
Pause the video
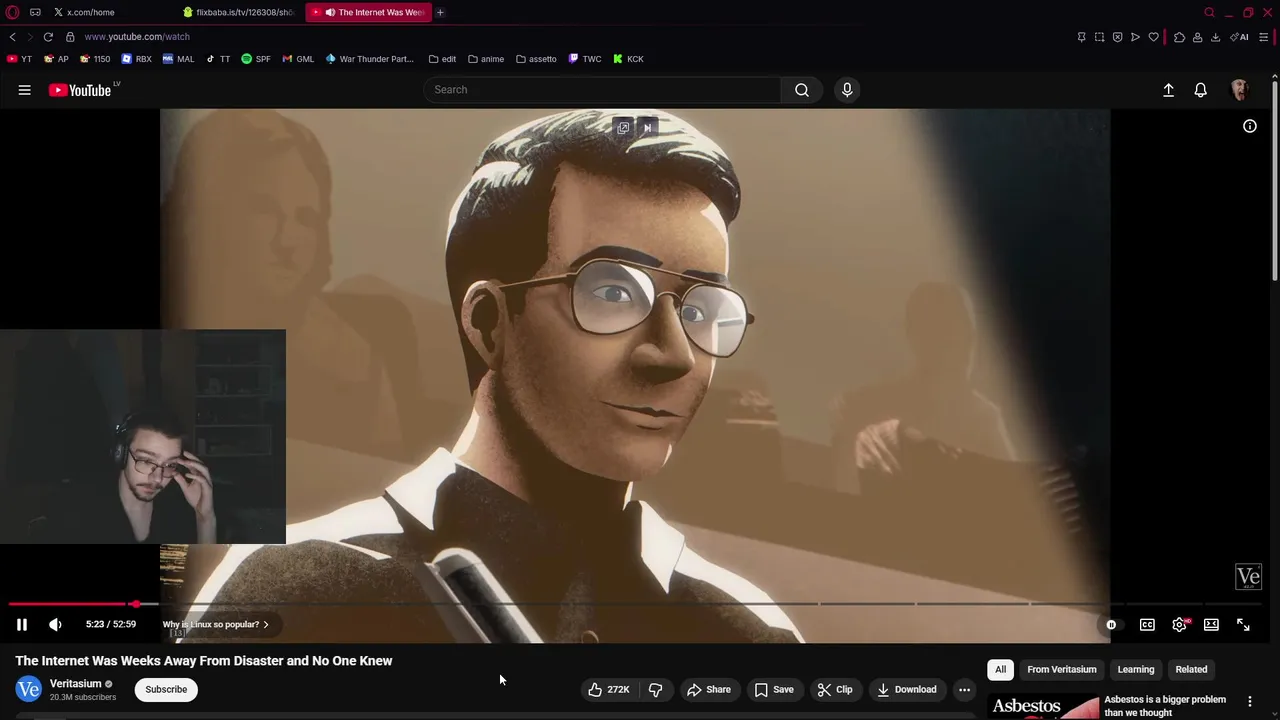(x=21, y=625)
